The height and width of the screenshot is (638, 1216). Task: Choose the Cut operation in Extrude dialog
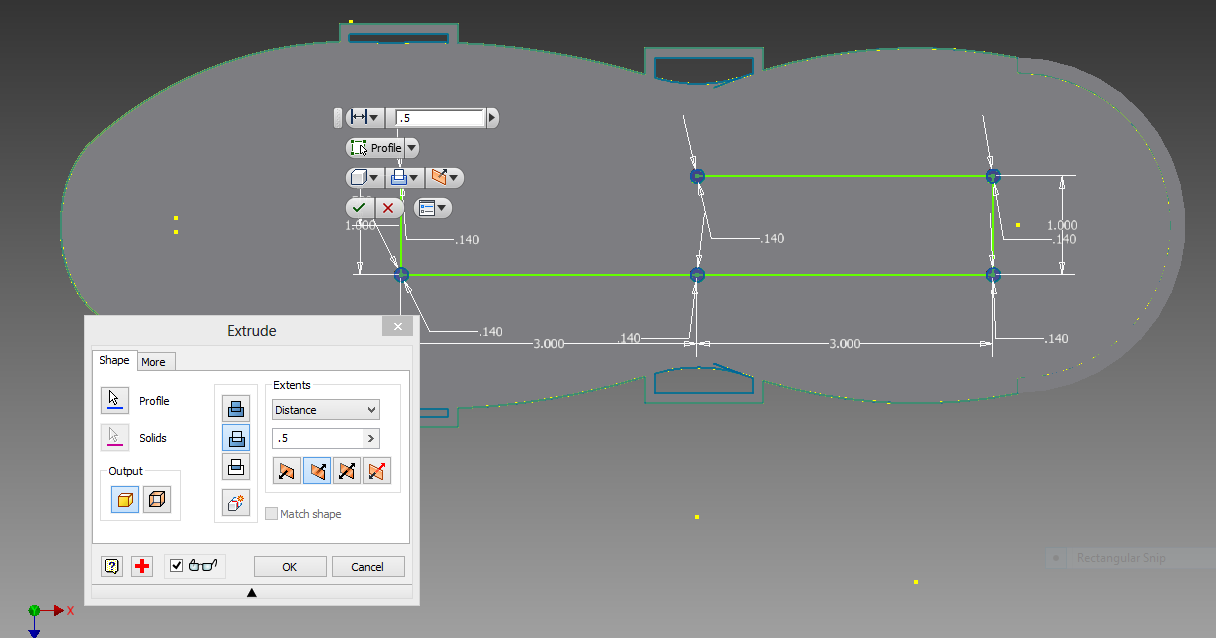click(235, 437)
